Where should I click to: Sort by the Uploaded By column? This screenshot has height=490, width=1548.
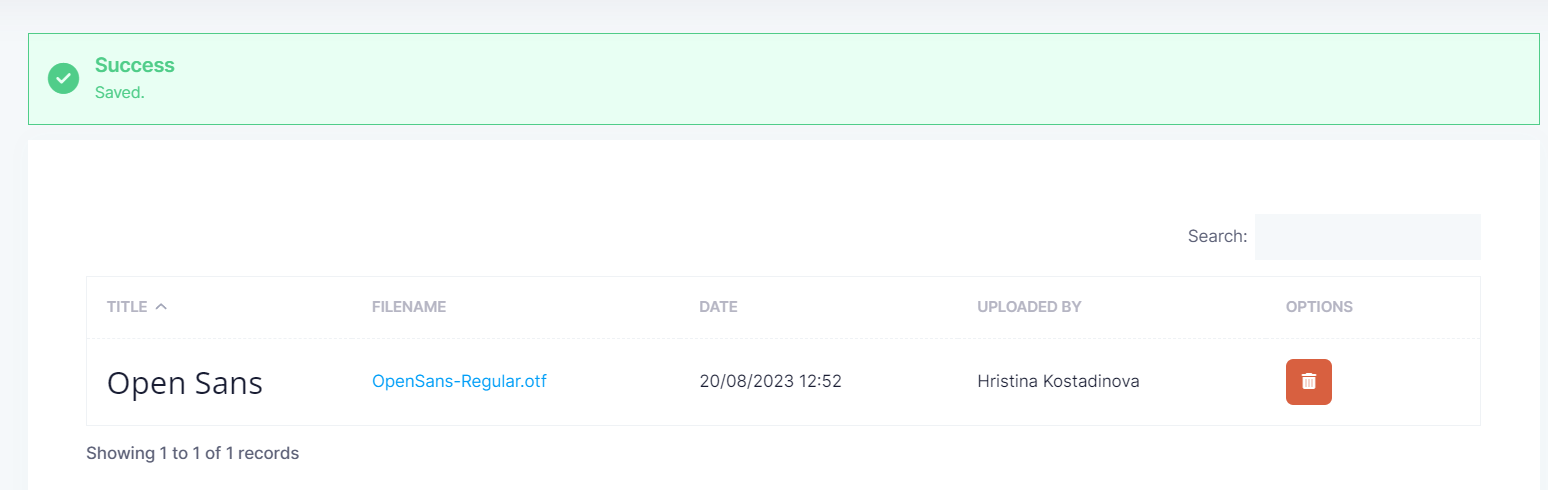pyautogui.click(x=1029, y=307)
